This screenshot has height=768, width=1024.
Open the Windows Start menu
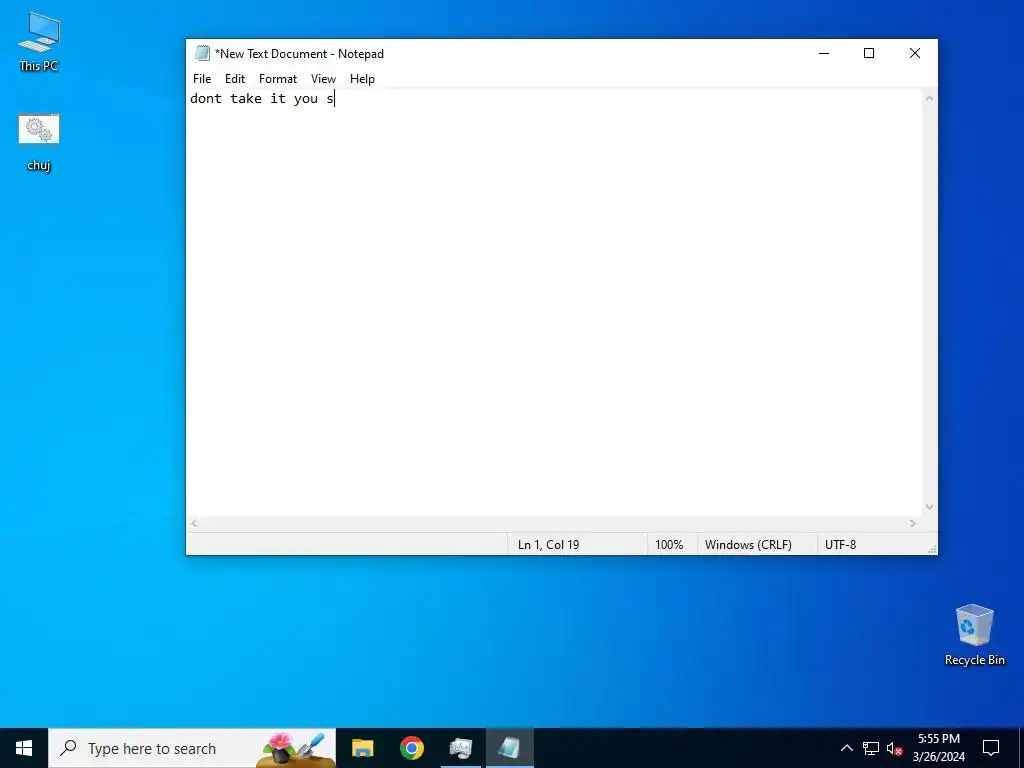[24, 748]
